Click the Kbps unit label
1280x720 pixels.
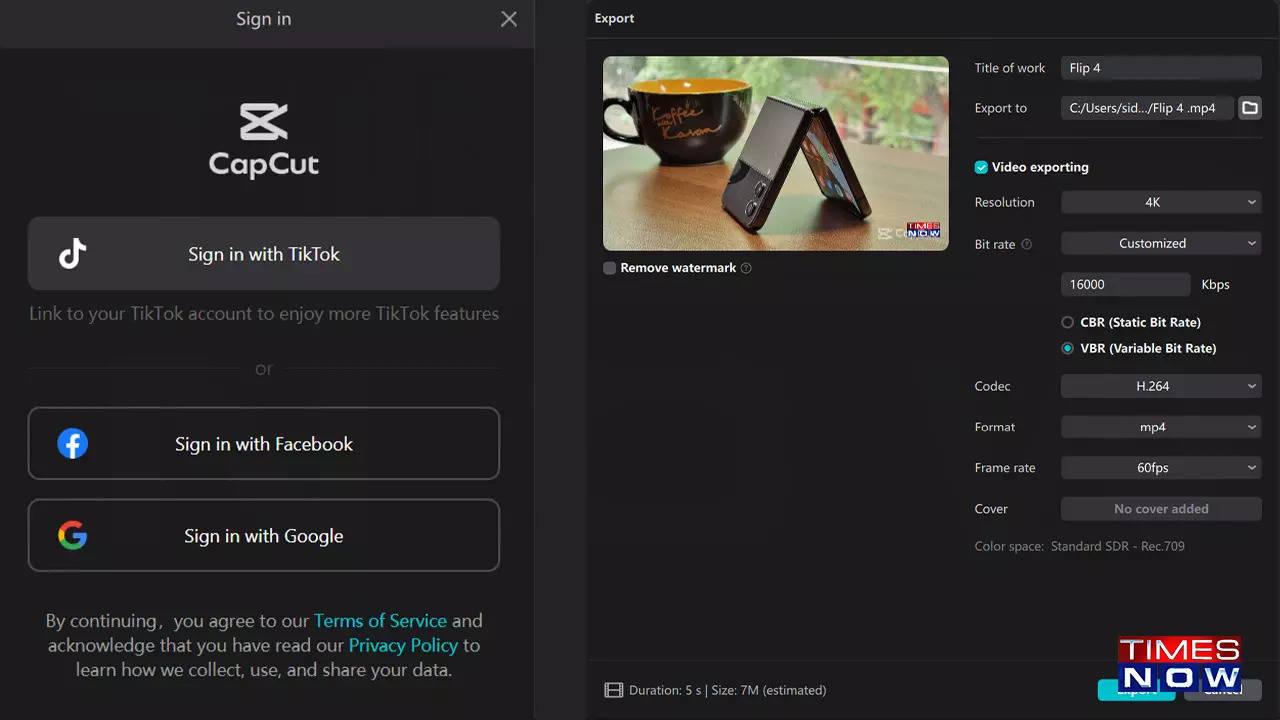pos(1215,285)
